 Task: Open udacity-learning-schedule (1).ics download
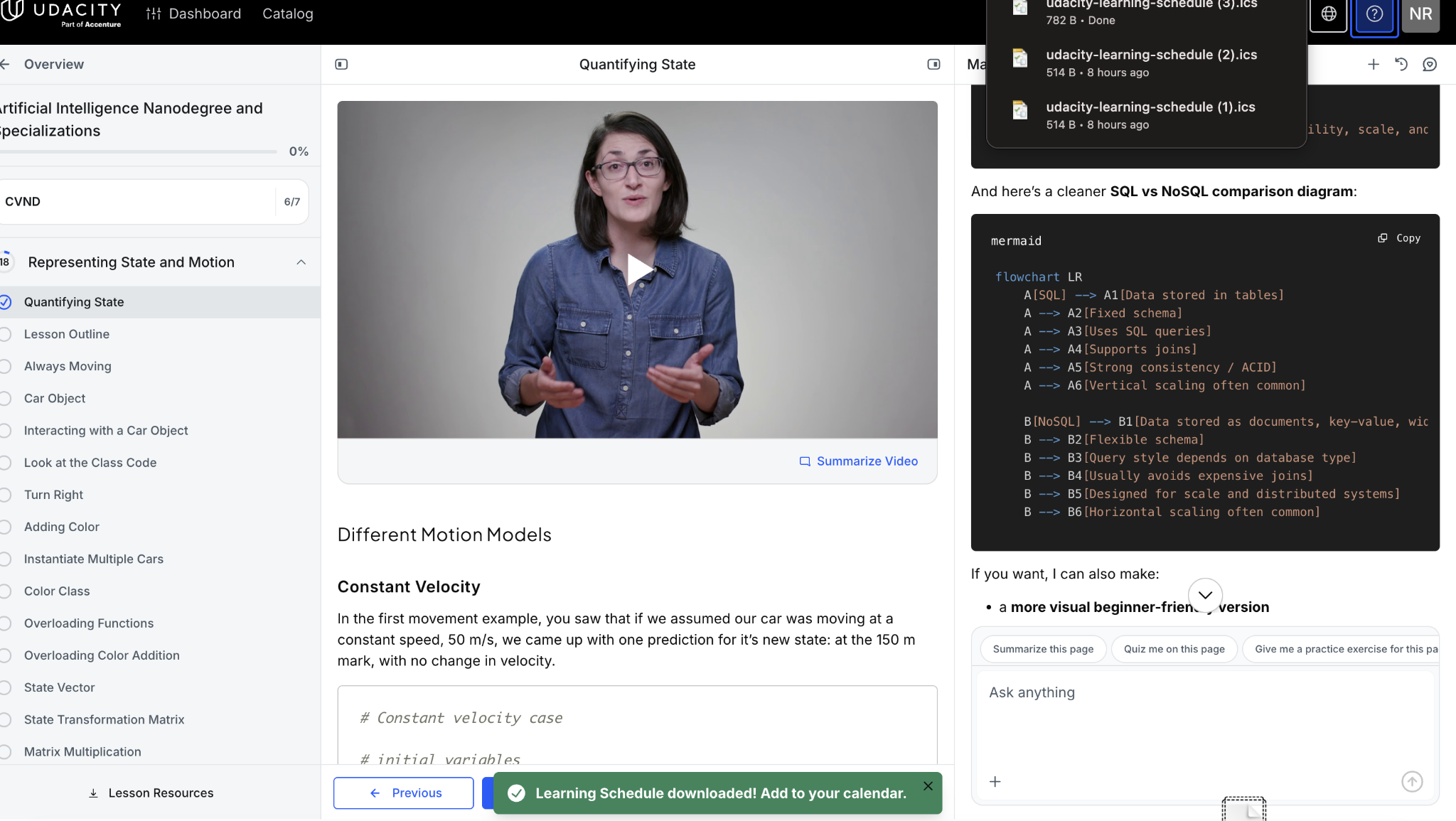(1146, 115)
